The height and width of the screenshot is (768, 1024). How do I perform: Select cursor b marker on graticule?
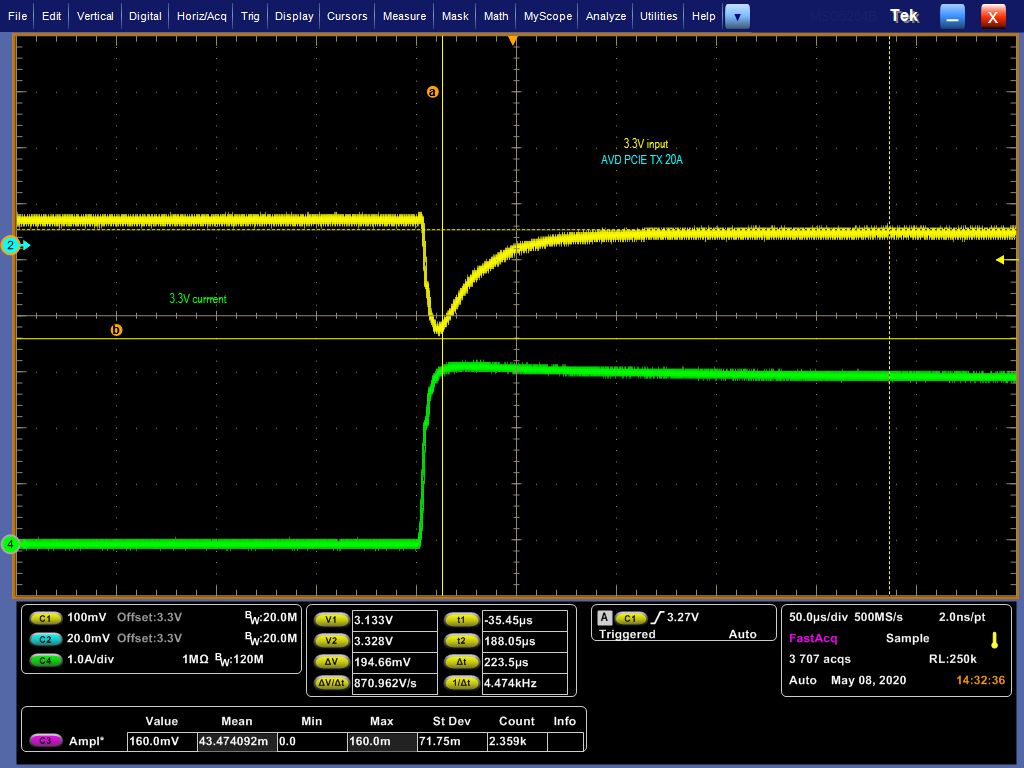[x=116, y=330]
